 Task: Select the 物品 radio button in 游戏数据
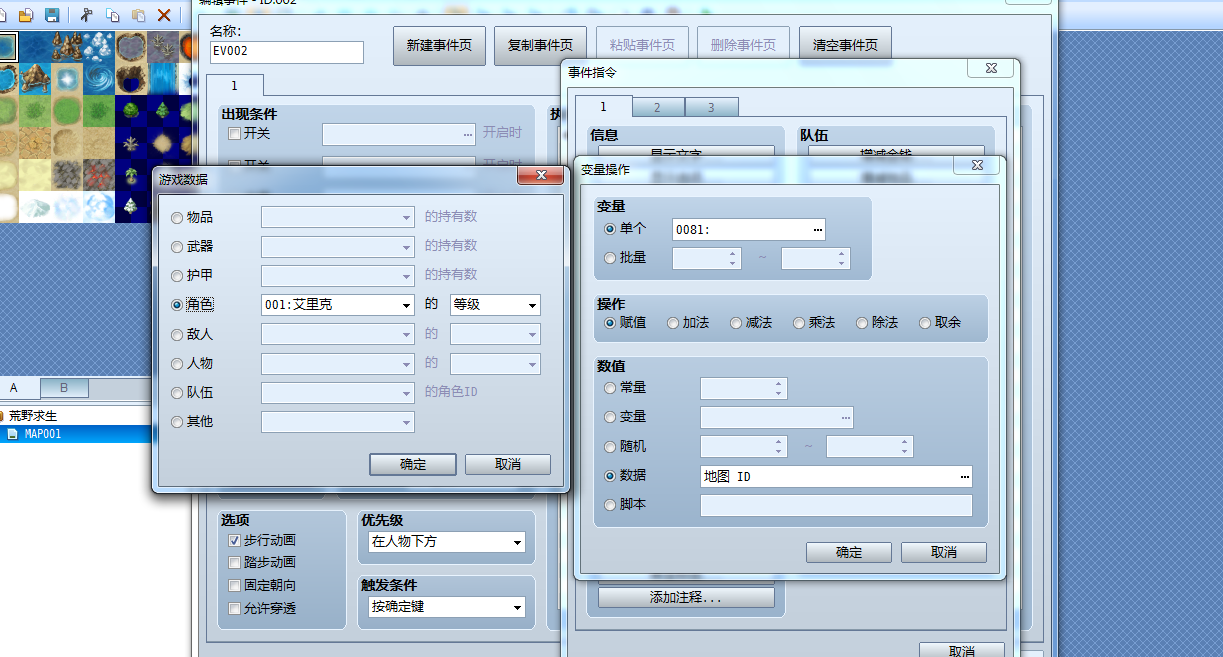coord(177,217)
